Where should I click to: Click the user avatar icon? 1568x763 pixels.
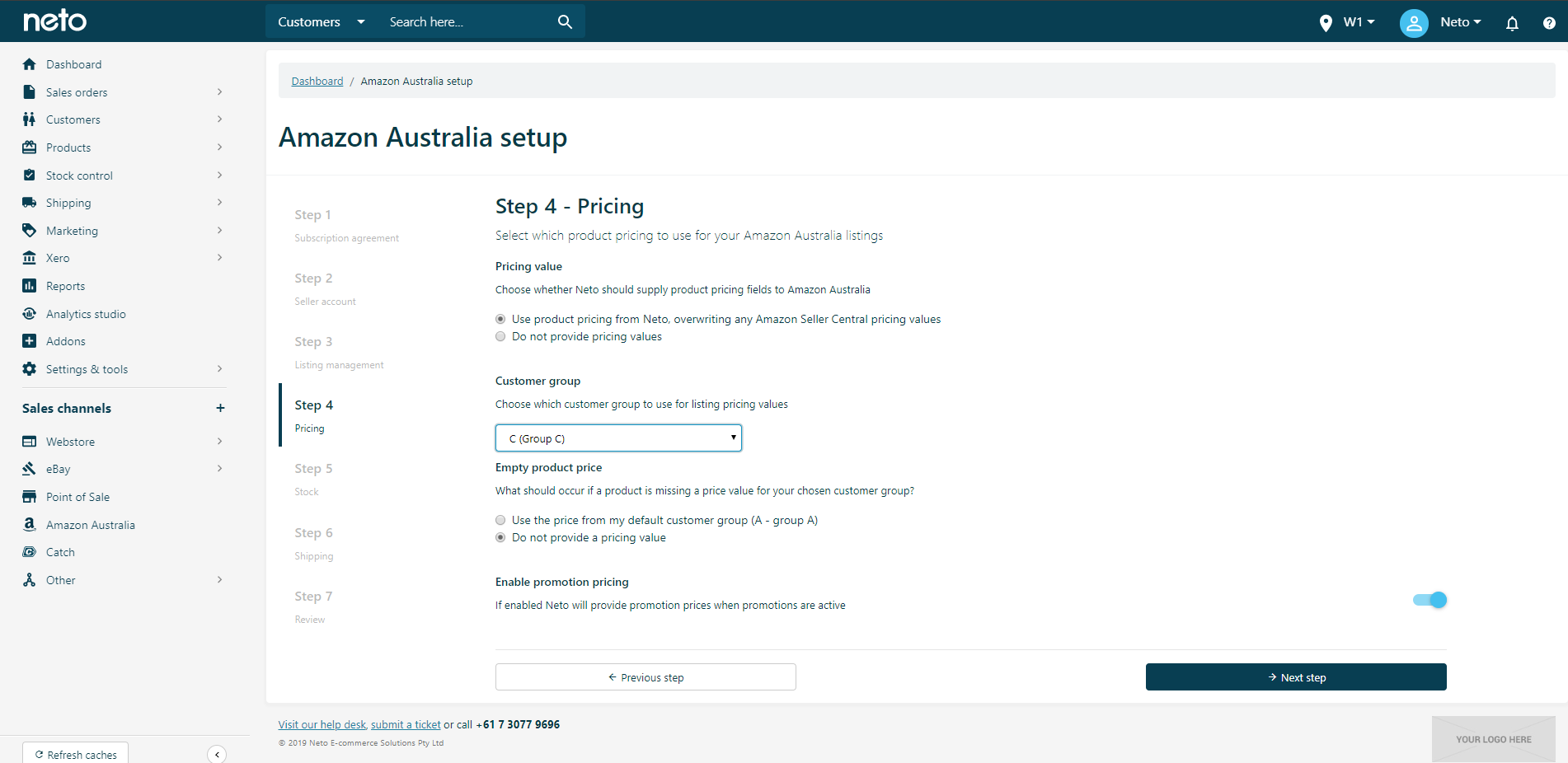(1414, 23)
